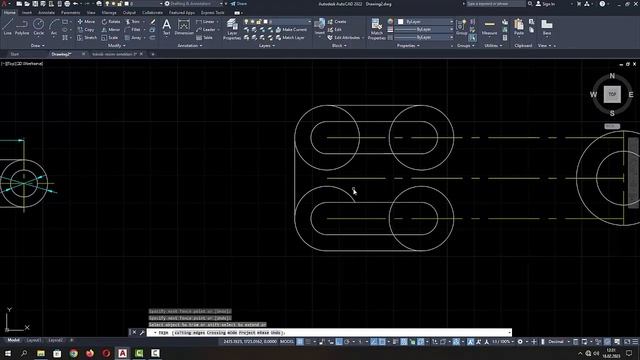Click the Scale command
The height and width of the screenshot is (360, 640).
pyautogui.click(x=110, y=38)
